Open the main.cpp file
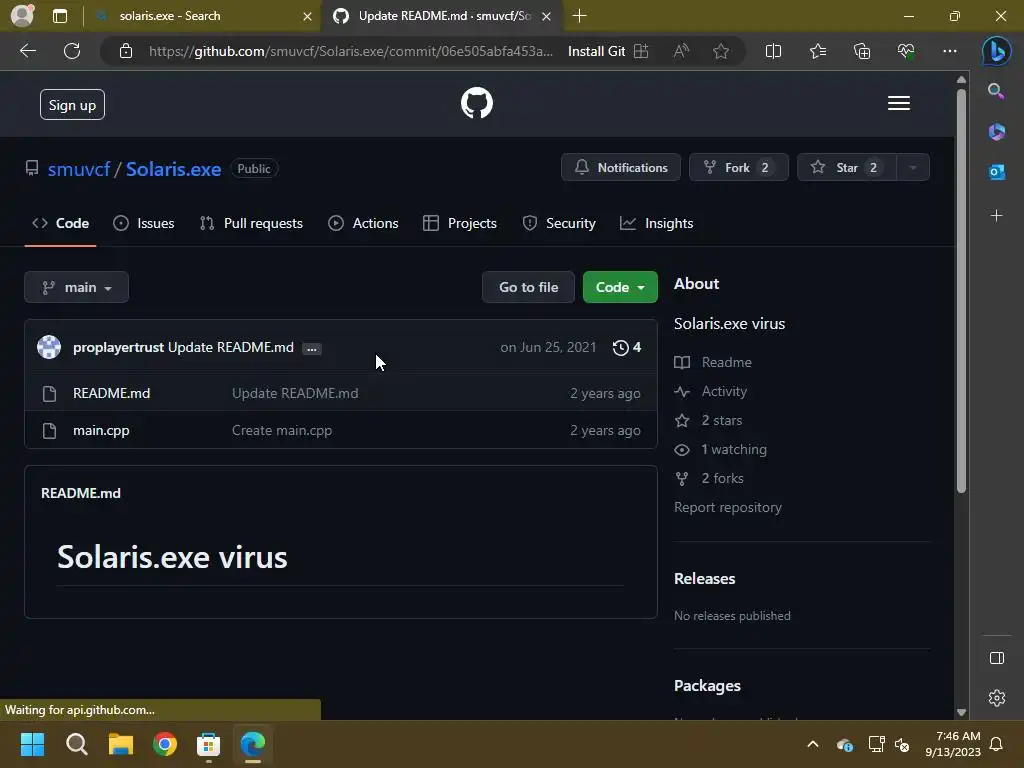This screenshot has width=1024, height=768. click(101, 430)
